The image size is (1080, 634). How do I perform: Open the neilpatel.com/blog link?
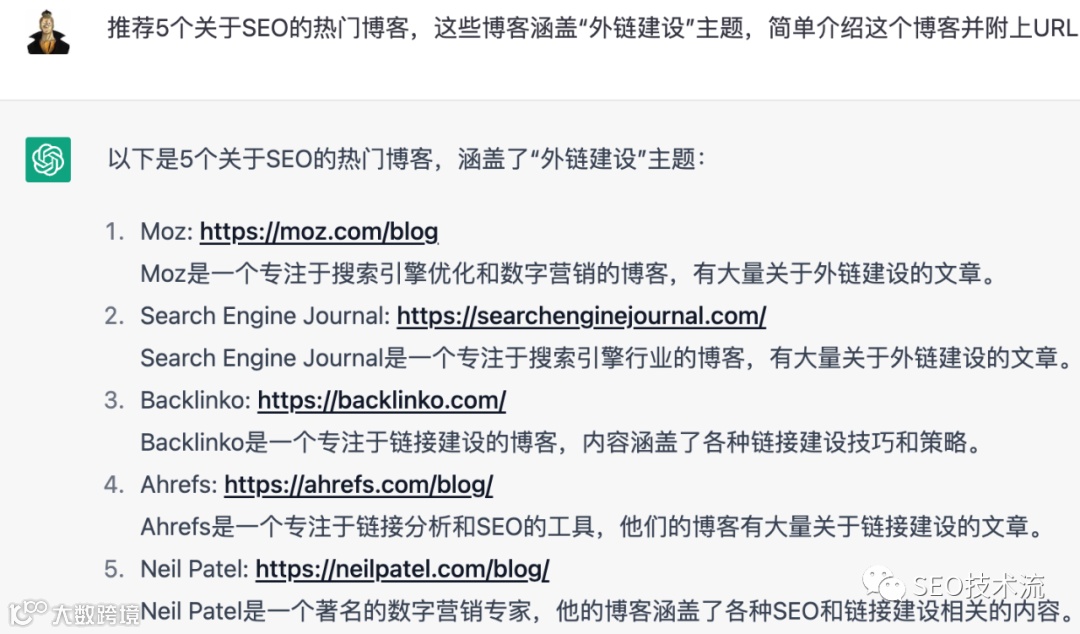point(402,569)
